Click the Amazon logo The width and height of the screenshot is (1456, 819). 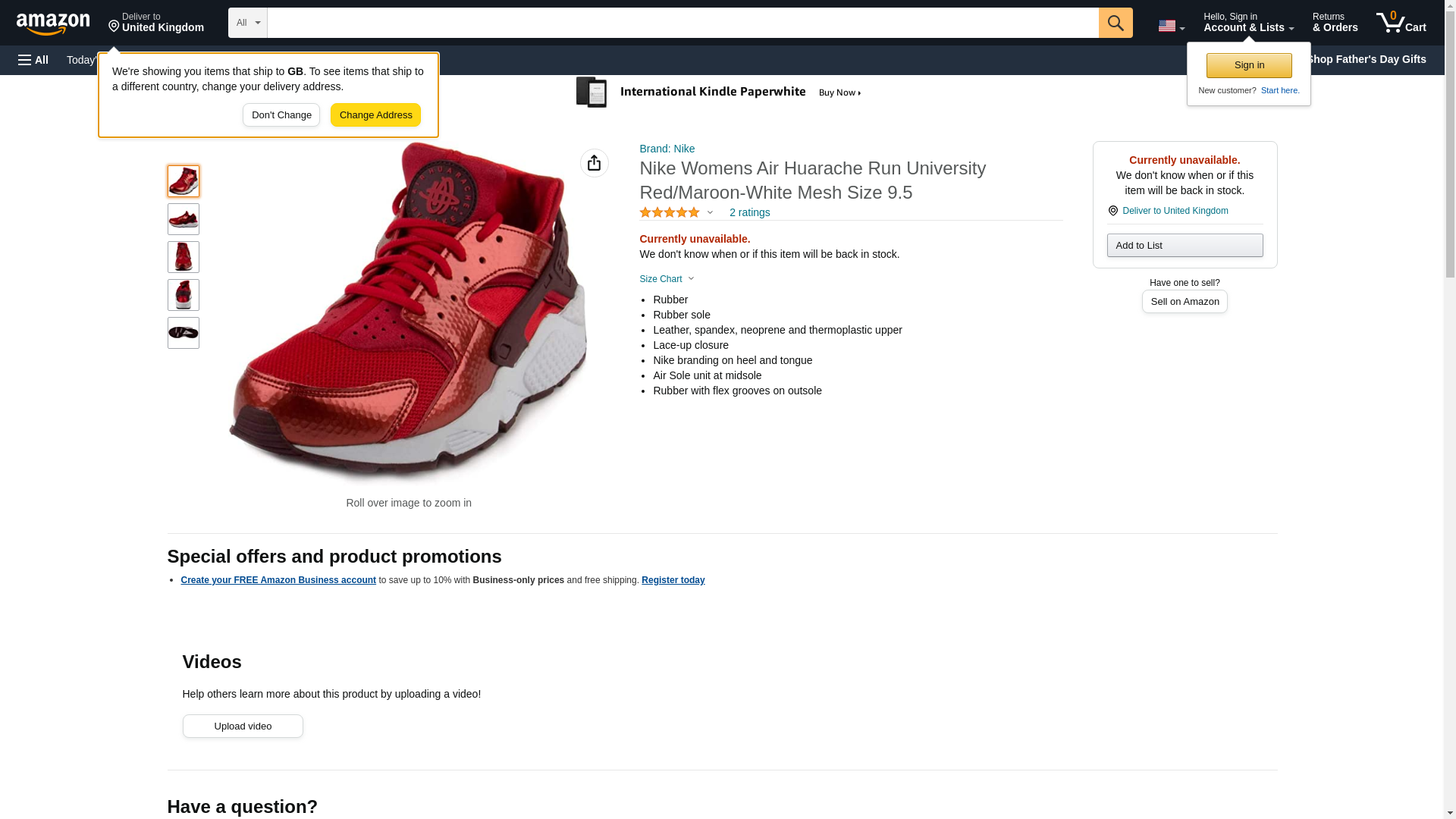53,24
